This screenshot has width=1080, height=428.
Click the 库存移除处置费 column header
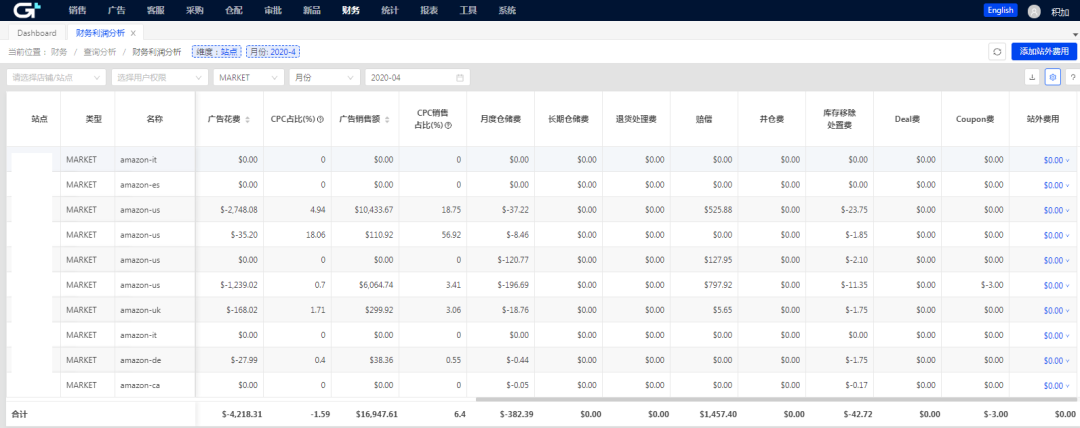pyautogui.click(x=839, y=119)
